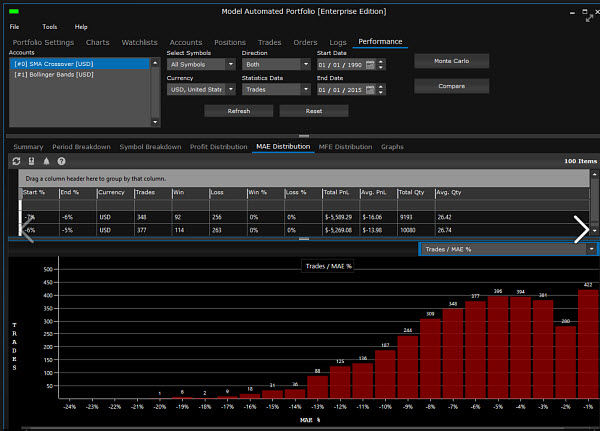Screen dimensions: 600x431
Task: Expand the Trades / MAE % chart selector
Action: 591,248
